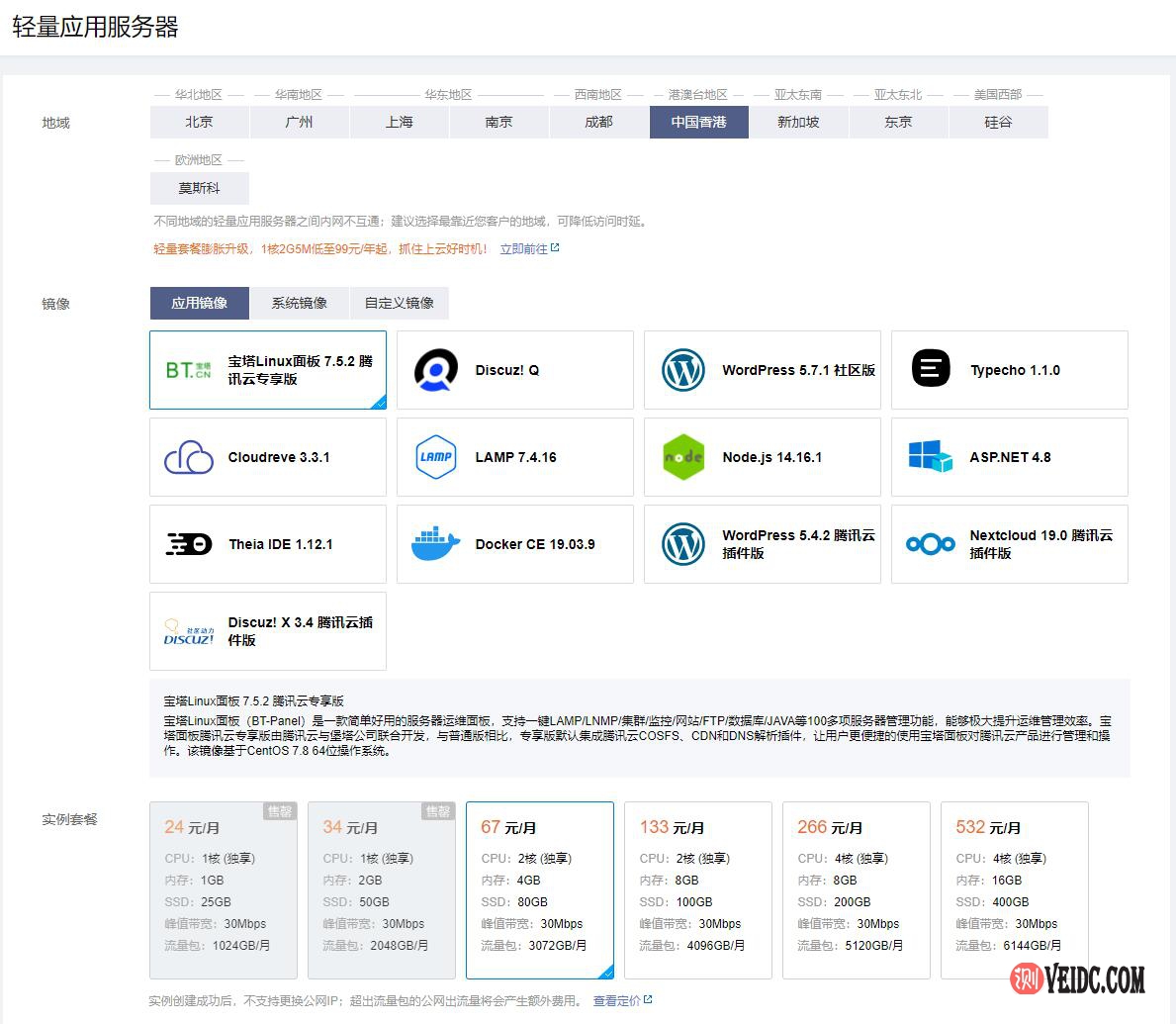Switch to the 系统镜像 tab
Image resolution: width=1176 pixels, height=1024 pixels.
tap(299, 303)
